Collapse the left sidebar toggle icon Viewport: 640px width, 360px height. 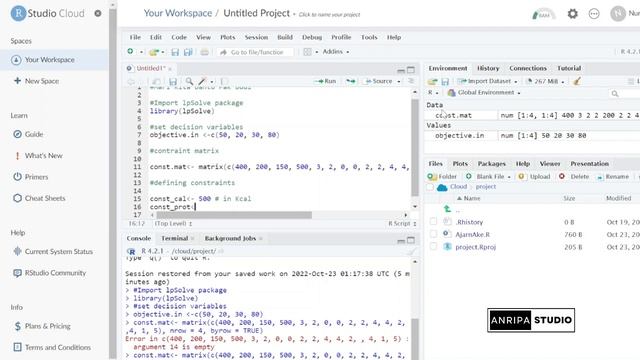[98, 13]
